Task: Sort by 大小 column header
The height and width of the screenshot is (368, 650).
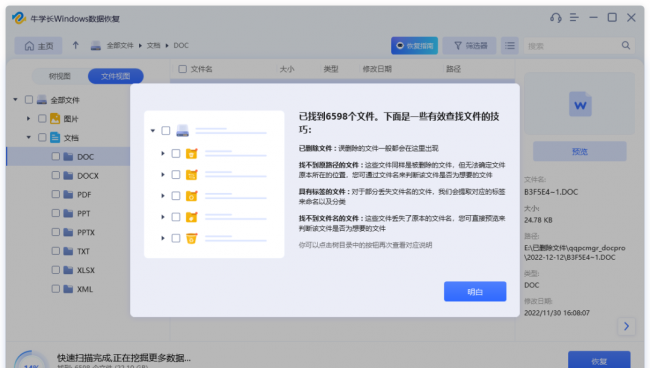Action: pos(286,69)
